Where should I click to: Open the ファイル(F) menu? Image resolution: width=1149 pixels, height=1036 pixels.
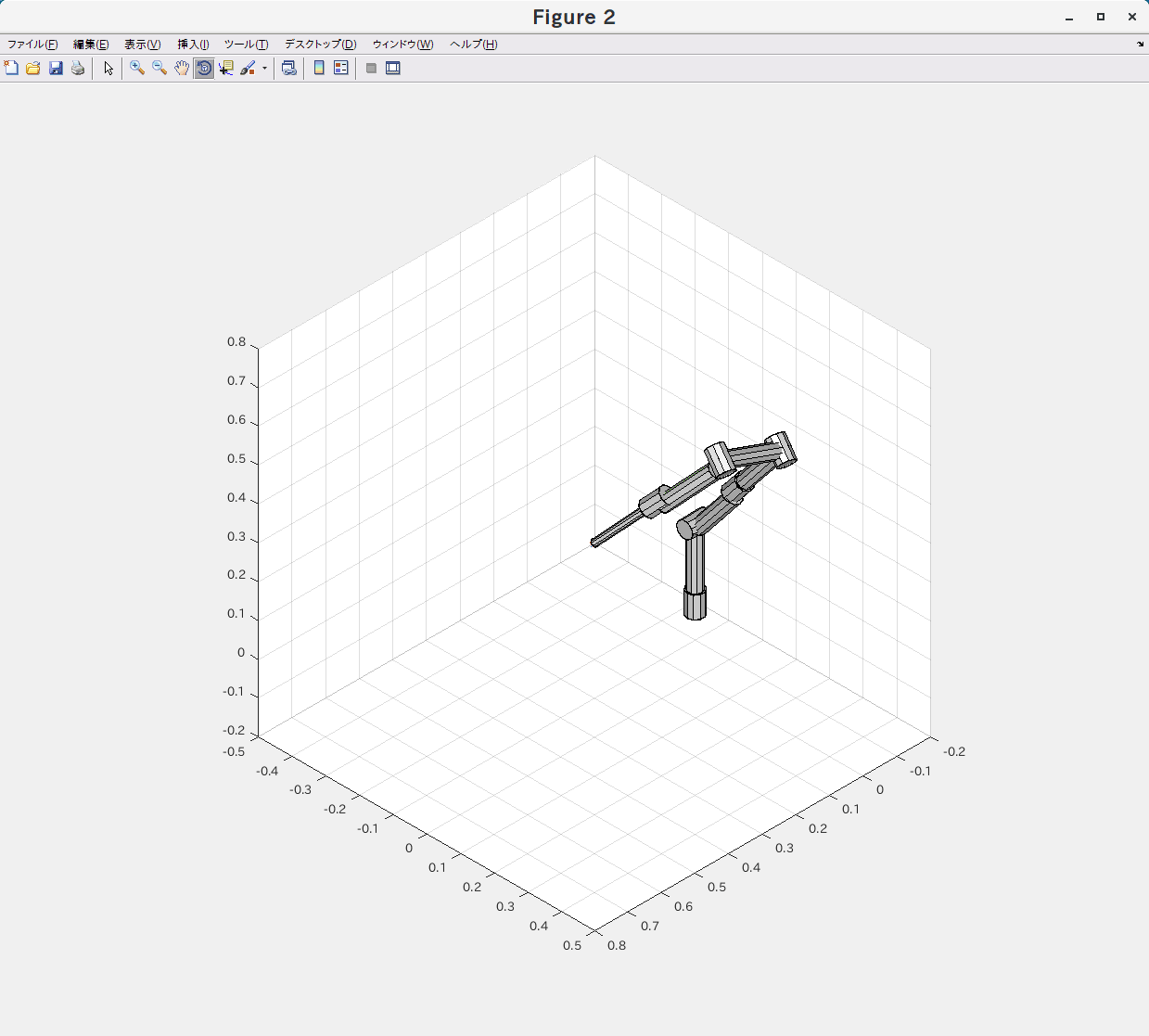tap(32, 44)
